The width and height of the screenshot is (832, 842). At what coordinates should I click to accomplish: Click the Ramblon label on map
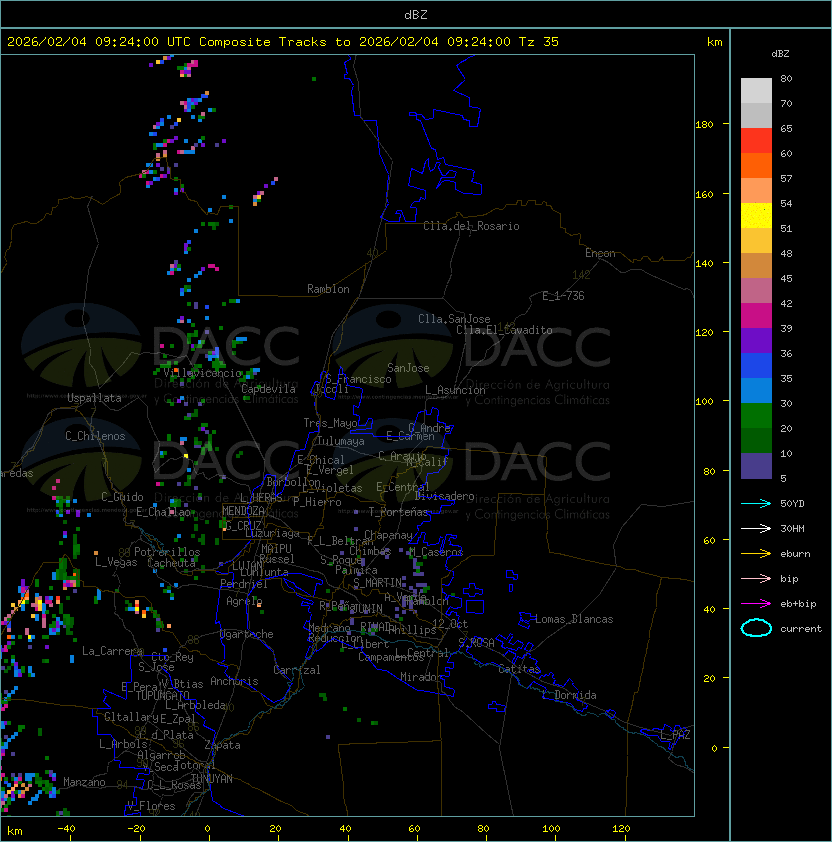tap(328, 289)
